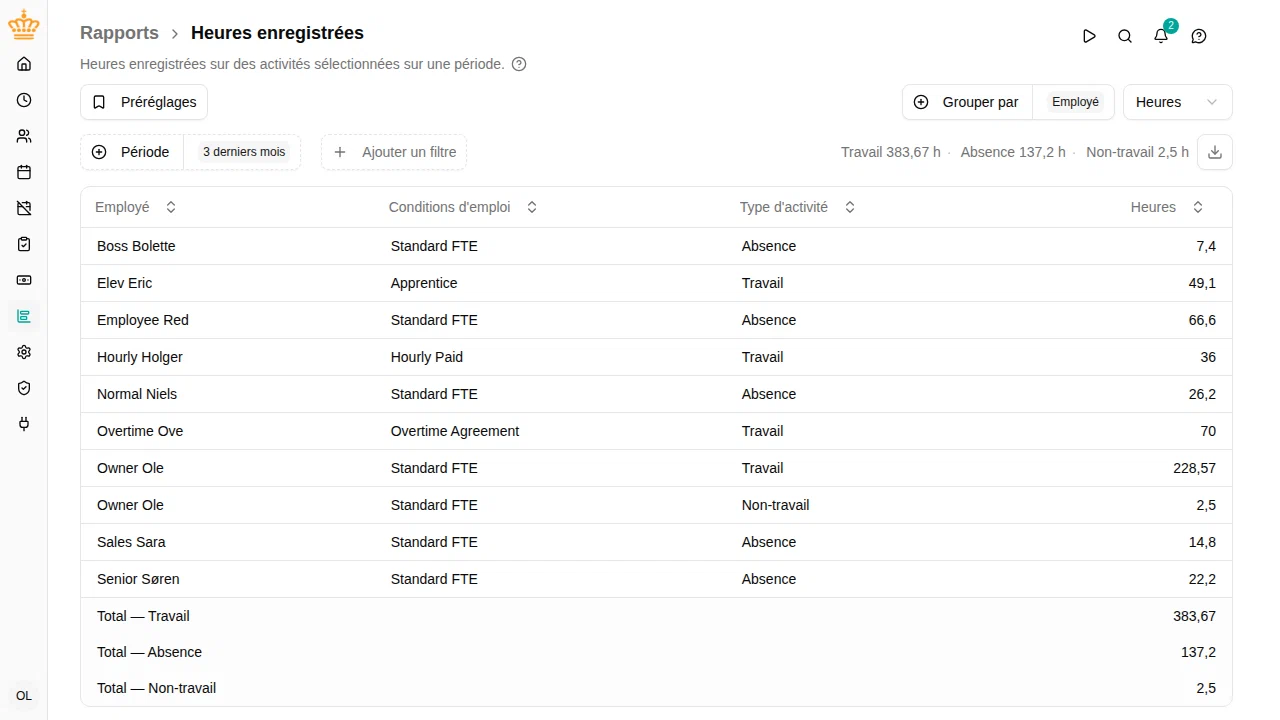Sort by the Employé column

[136, 207]
